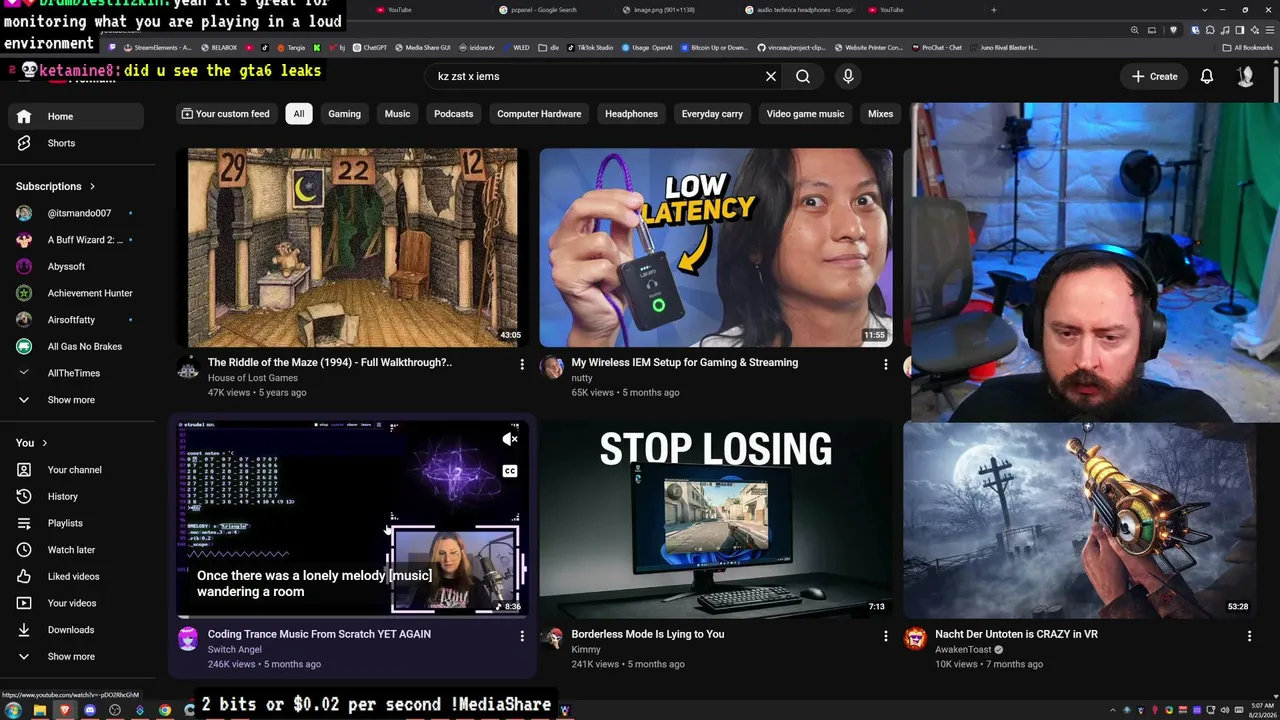The height and width of the screenshot is (720, 1280).
Task: Open more options for The Riddle of the Maze video
Action: point(521,364)
